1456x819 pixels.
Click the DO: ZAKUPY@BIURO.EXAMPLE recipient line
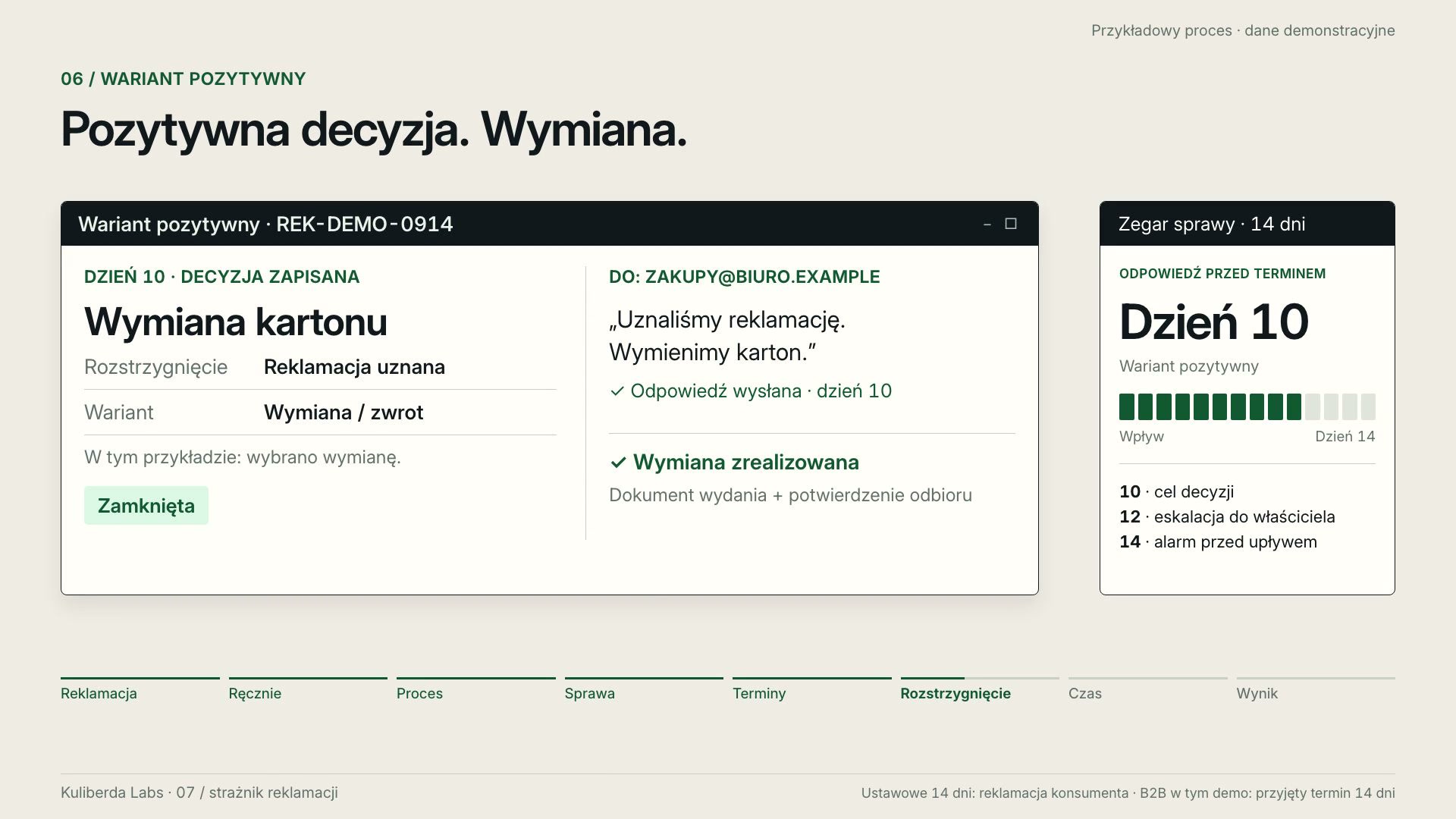745,277
